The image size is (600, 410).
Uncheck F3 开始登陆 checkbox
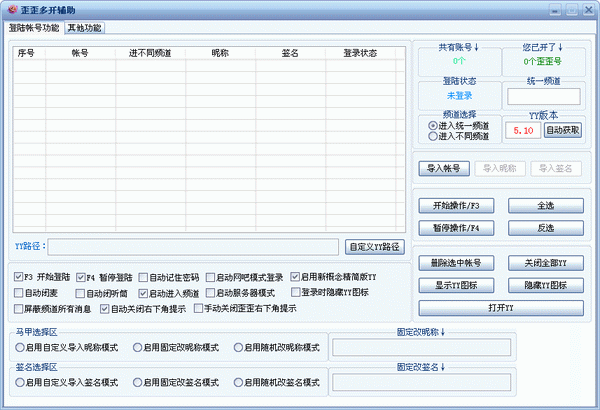click(x=18, y=277)
